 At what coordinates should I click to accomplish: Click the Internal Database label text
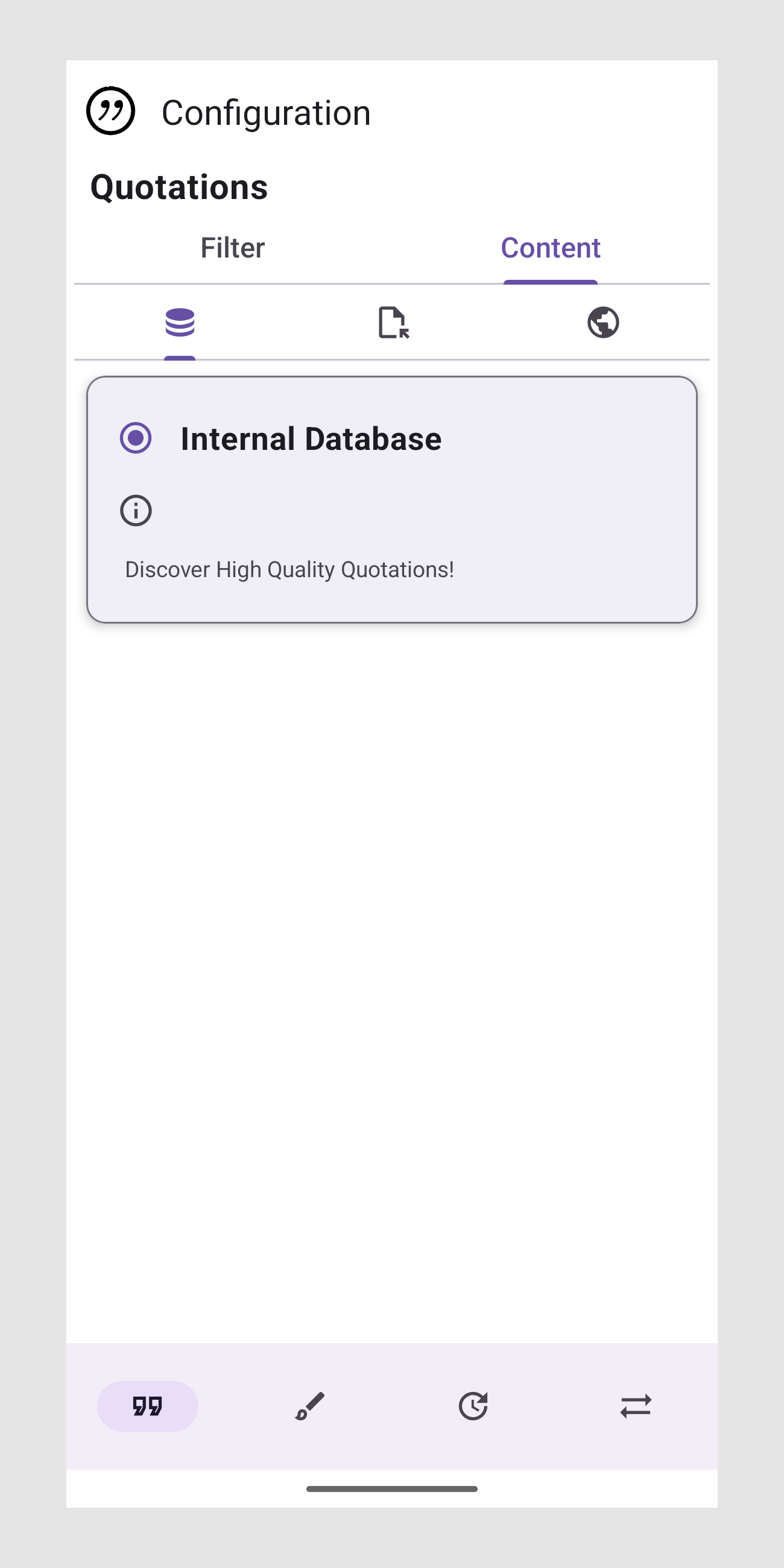[311, 439]
